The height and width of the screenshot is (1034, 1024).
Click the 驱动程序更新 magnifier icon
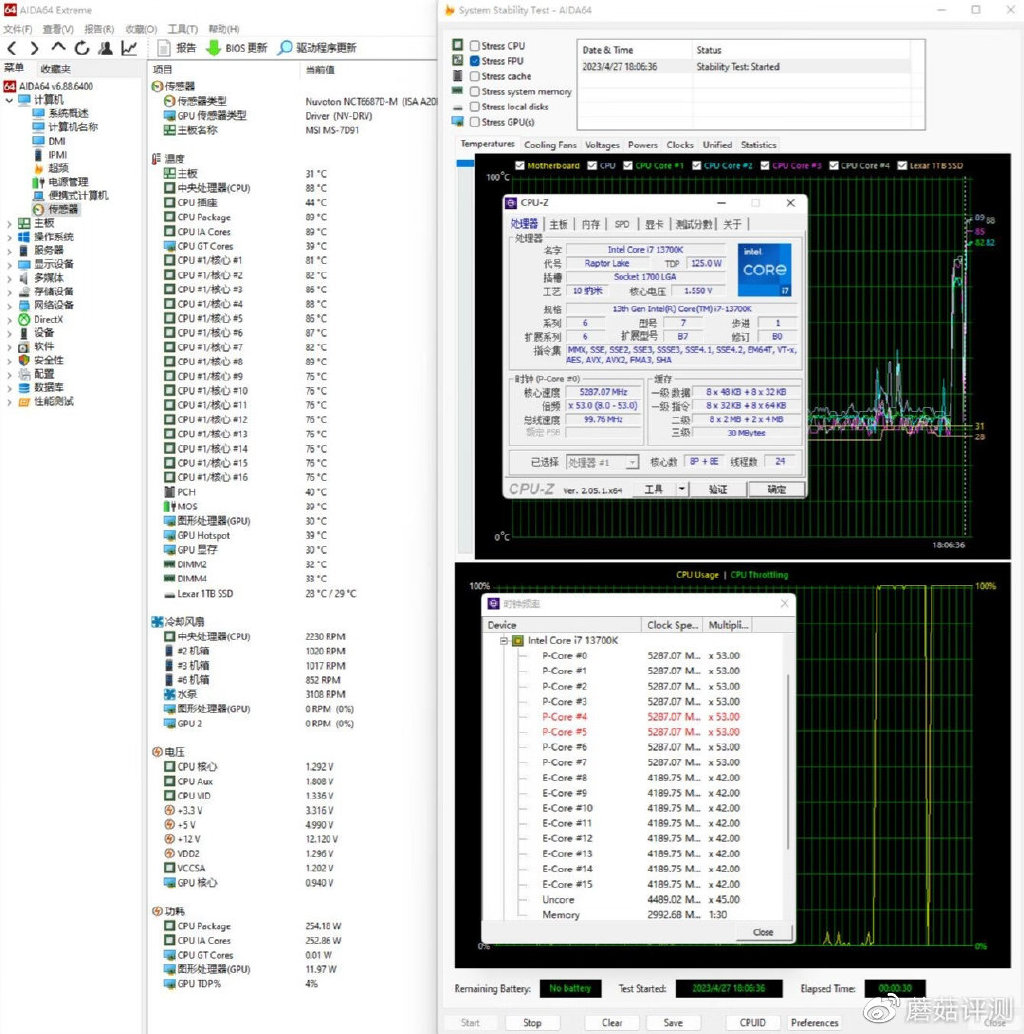click(x=285, y=48)
